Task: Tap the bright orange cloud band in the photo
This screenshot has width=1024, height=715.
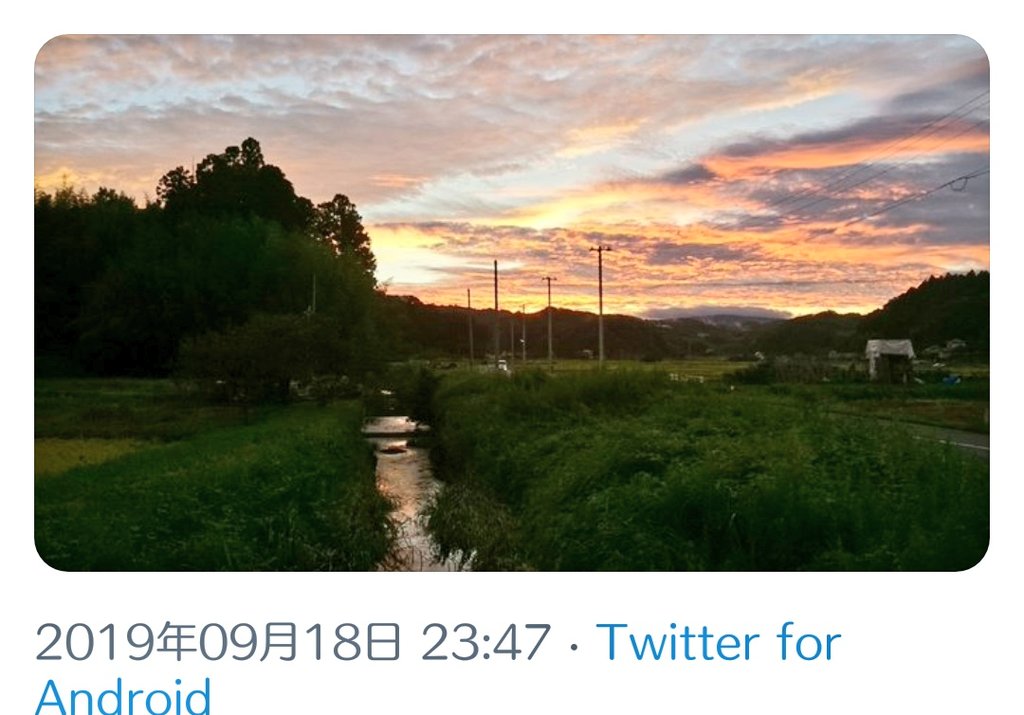Action: pos(842,155)
